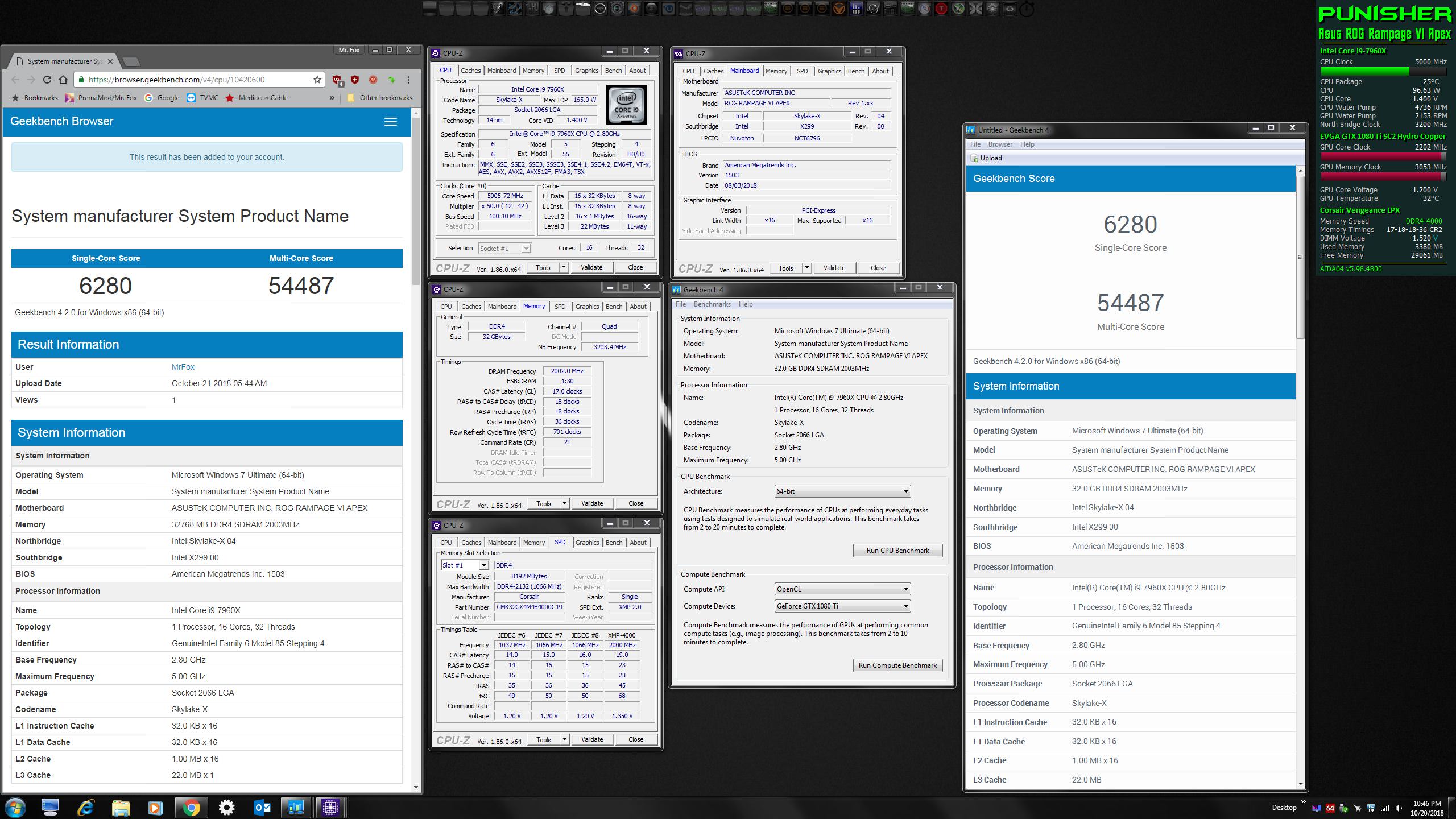Click Run Compute Benchmark

(x=897, y=665)
